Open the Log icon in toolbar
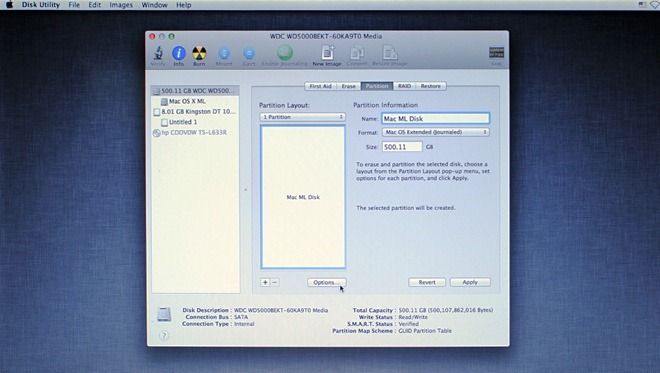Image resolution: width=660 pixels, height=373 pixels. click(x=496, y=53)
